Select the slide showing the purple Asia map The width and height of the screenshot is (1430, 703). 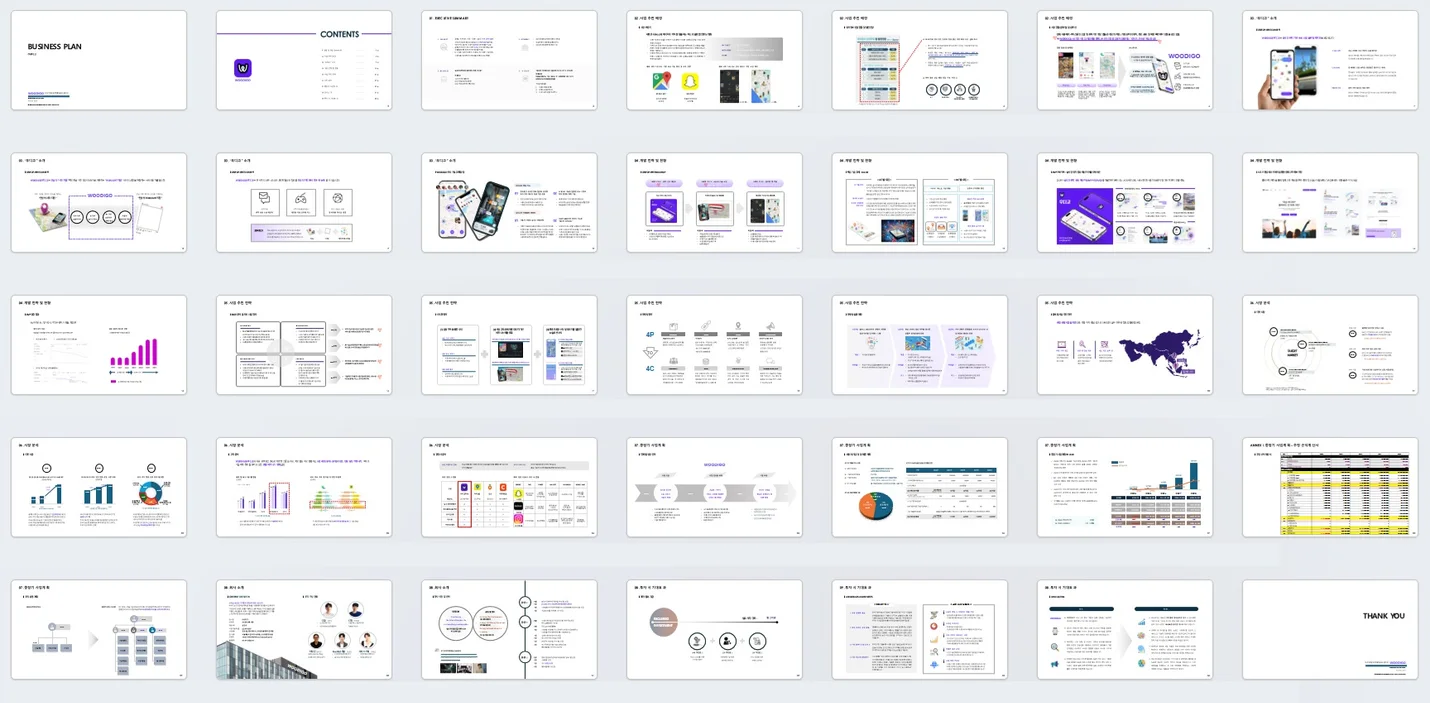coord(1124,345)
